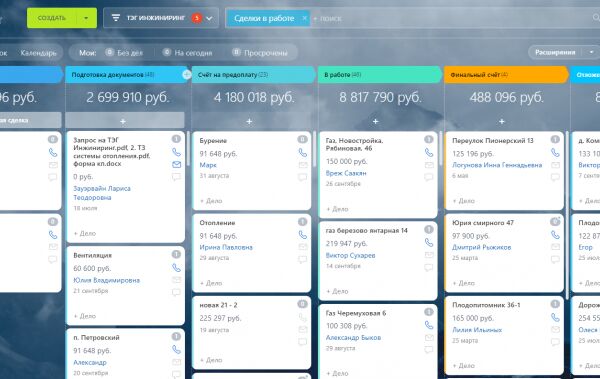Open comment icon on Бурение card
Viewport: 600px width, 379px height.
(303, 177)
